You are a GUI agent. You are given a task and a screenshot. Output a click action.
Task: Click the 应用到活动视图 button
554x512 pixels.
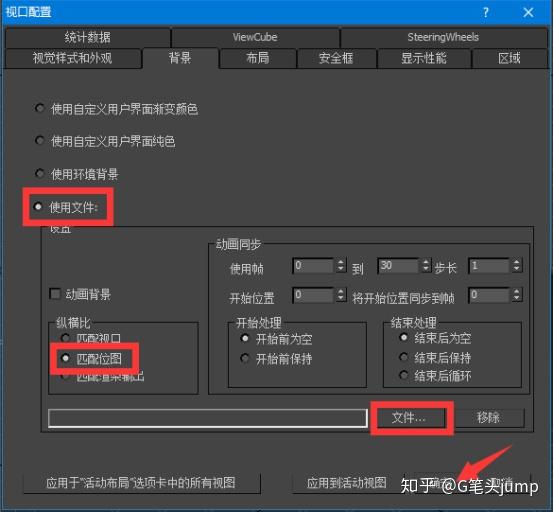tap(347, 483)
